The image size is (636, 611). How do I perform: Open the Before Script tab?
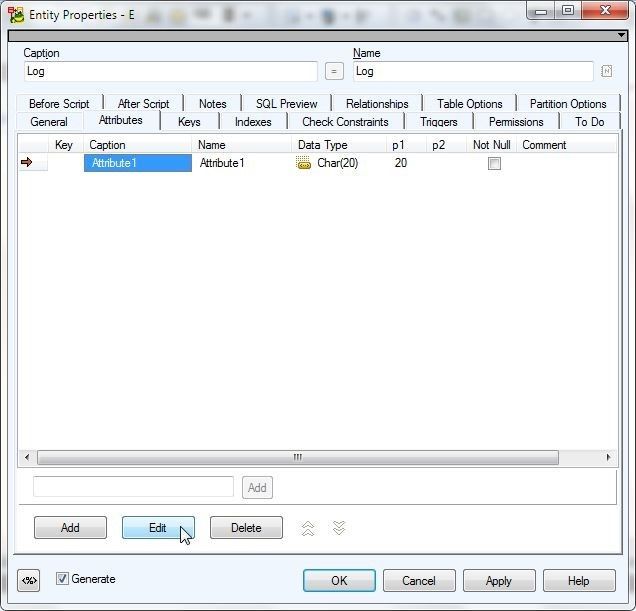(59, 104)
